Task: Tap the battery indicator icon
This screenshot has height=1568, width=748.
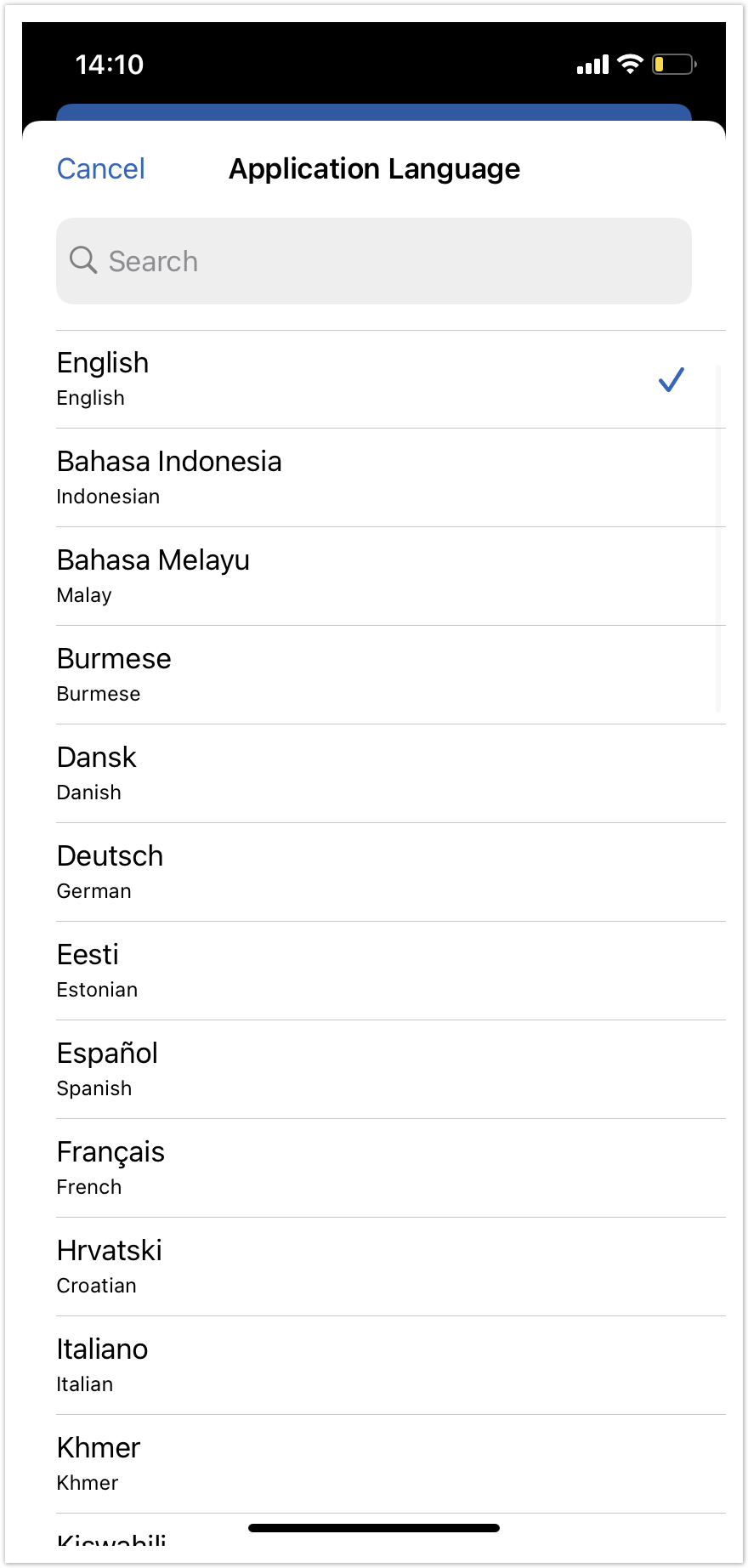Action: coord(674,65)
